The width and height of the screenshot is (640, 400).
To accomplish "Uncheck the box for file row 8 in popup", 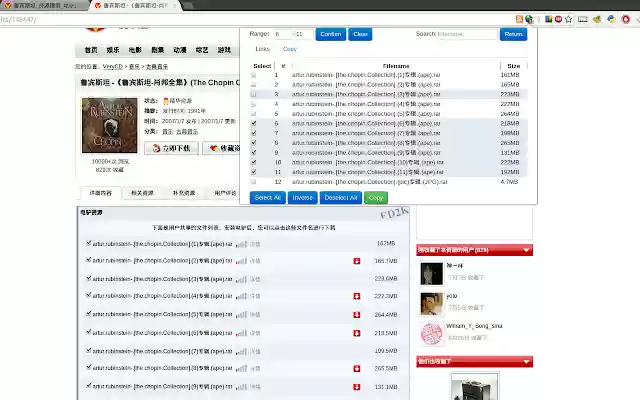I will tap(253, 143).
